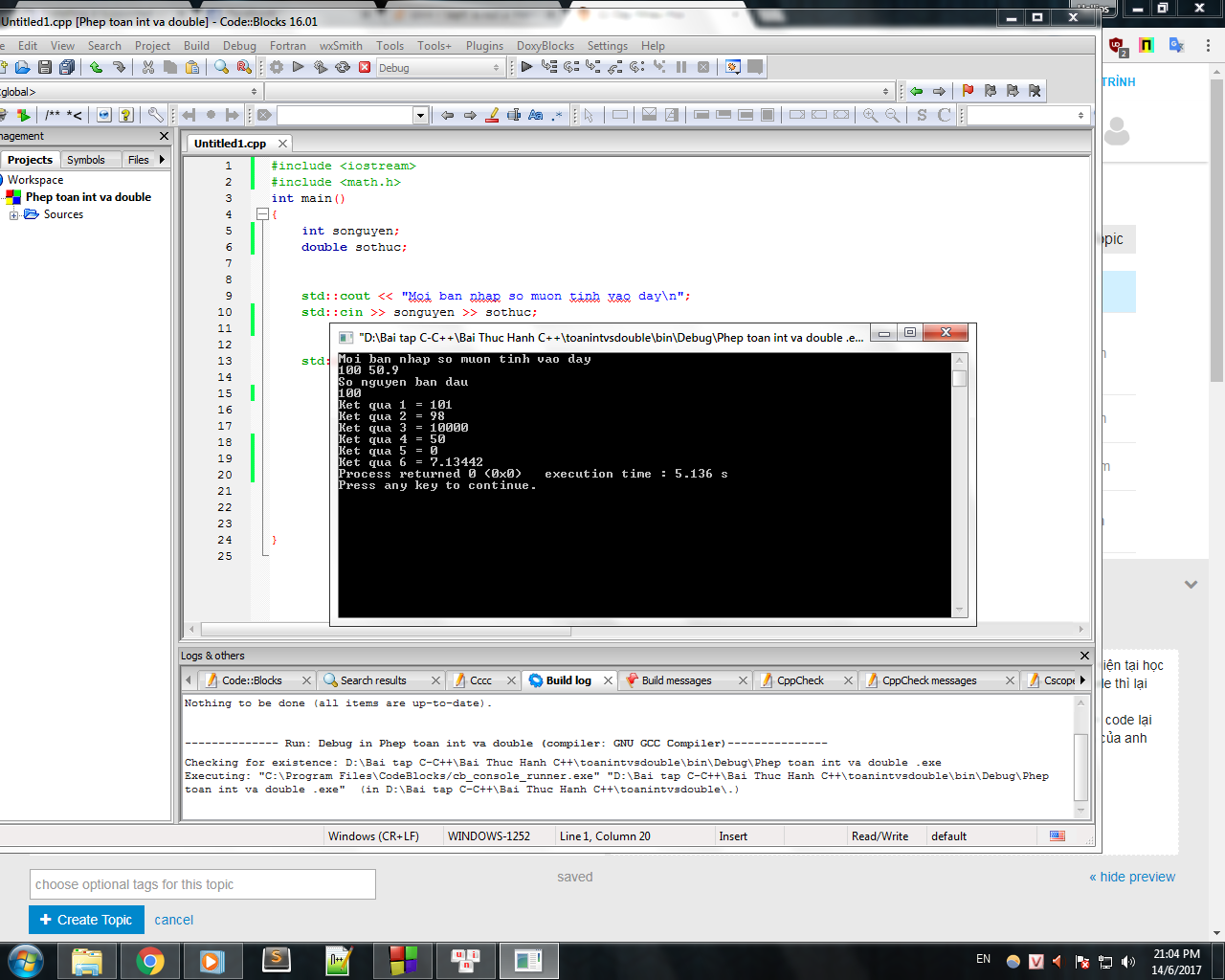Click the Save file icon
The width and height of the screenshot is (1225, 980).
[45, 67]
